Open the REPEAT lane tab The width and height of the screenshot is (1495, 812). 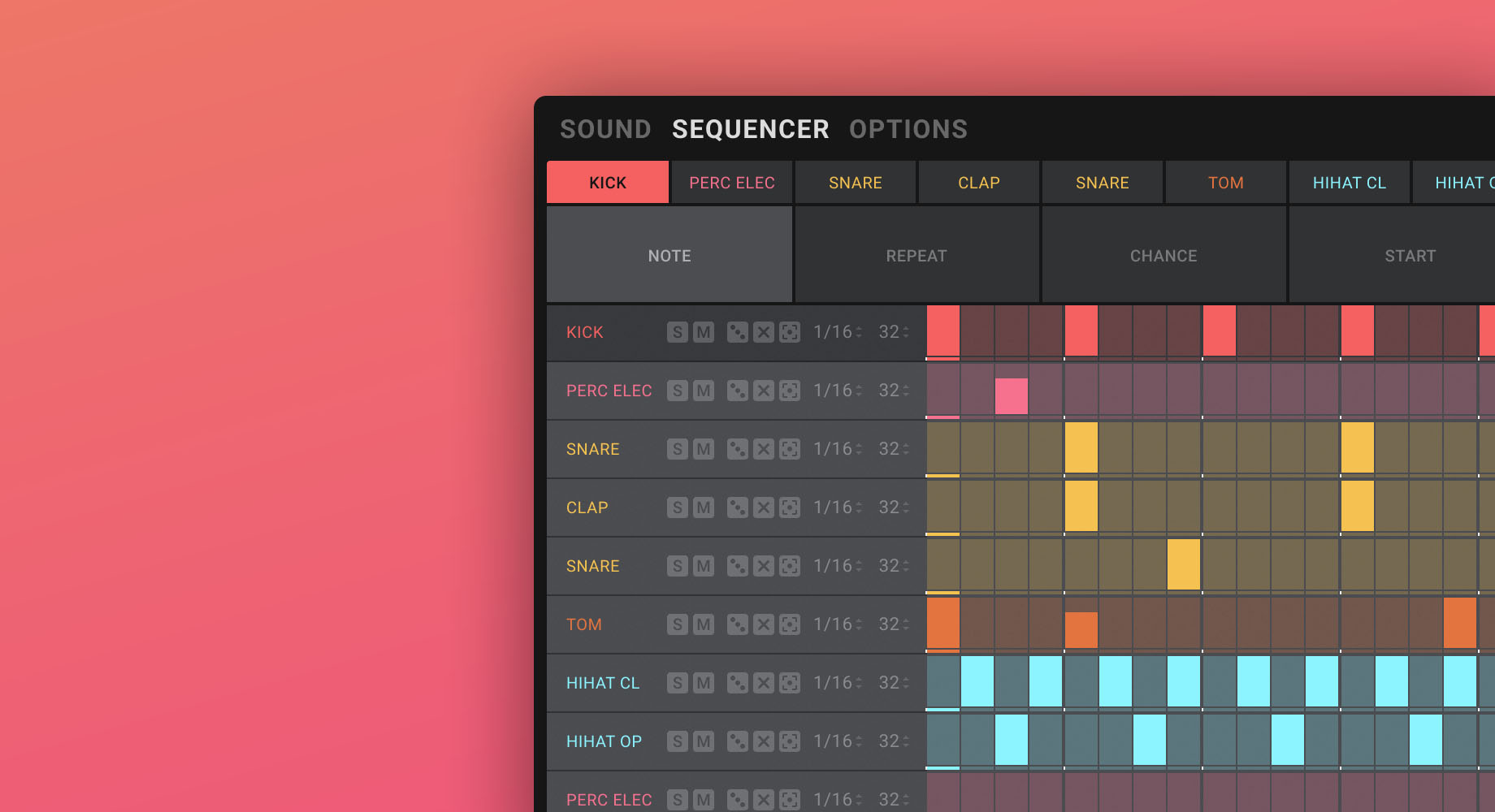point(916,255)
